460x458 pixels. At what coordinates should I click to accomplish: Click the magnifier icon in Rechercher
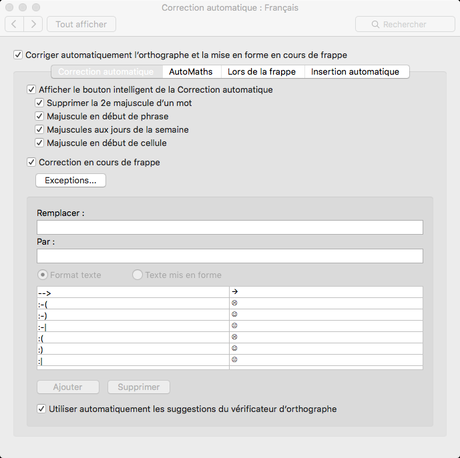coord(375,24)
